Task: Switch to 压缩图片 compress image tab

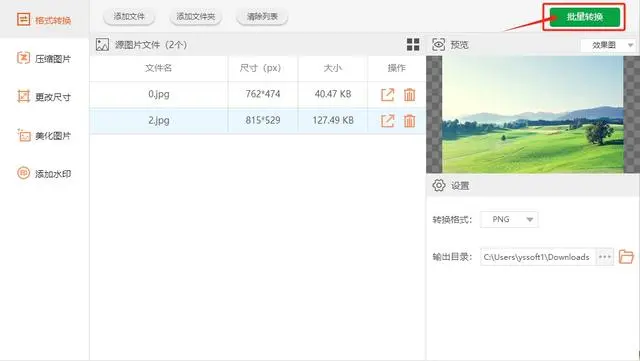Action: (44, 58)
